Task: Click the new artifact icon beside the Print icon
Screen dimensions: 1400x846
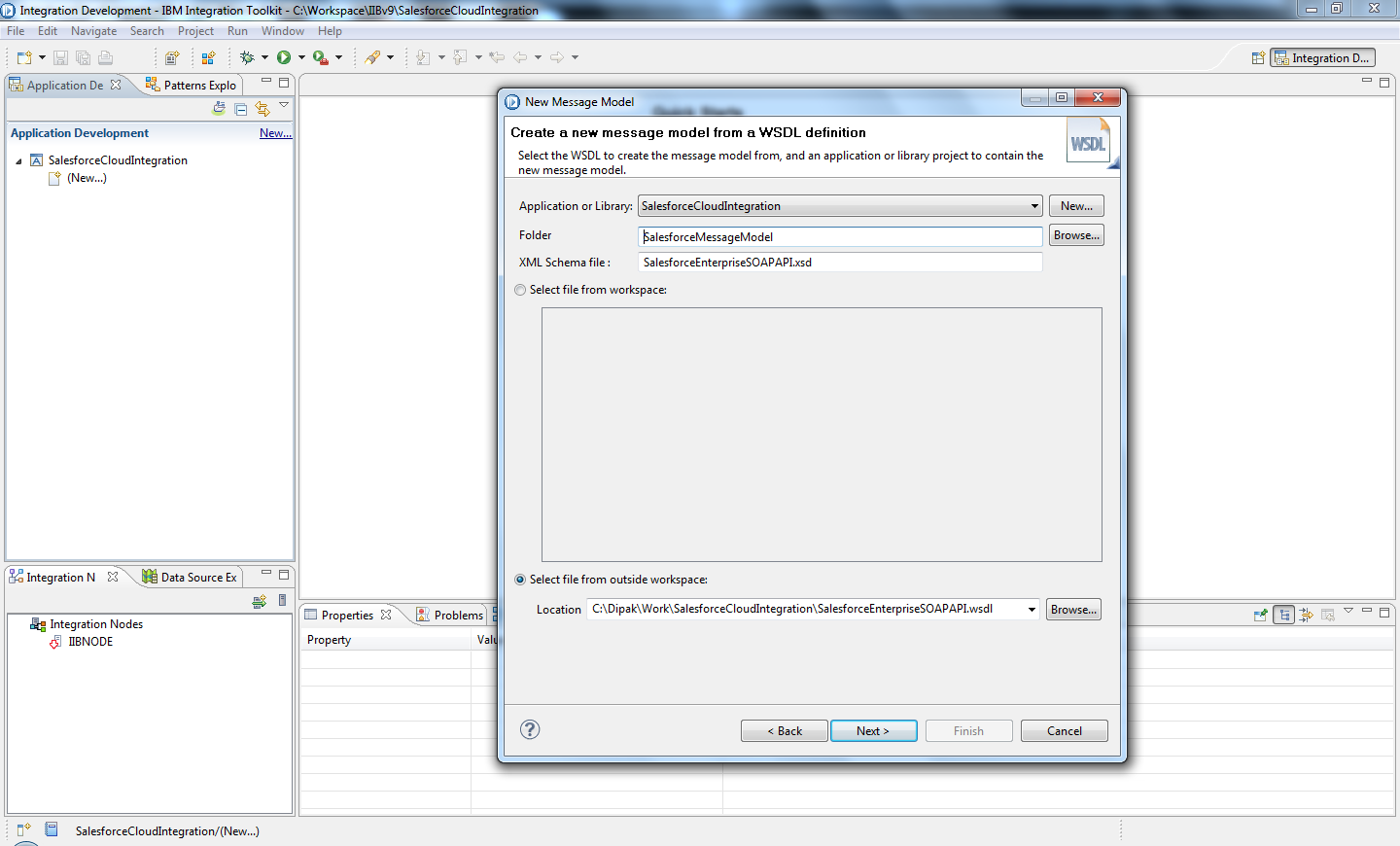Action: (172, 57)
